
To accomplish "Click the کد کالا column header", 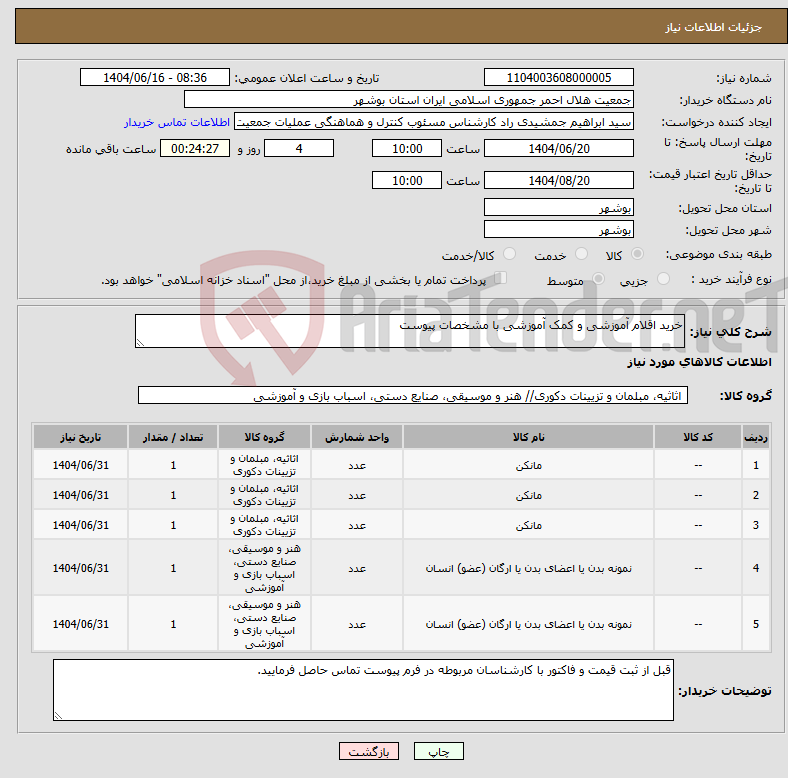I will pyautogui.click(x=698, y=437).
